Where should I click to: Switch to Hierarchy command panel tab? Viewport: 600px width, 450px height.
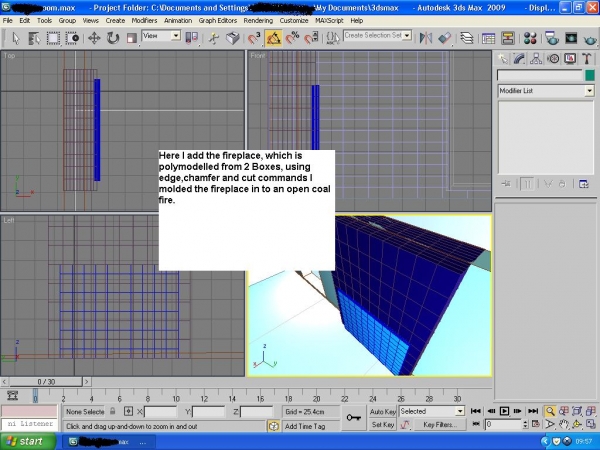pos(536,59)
